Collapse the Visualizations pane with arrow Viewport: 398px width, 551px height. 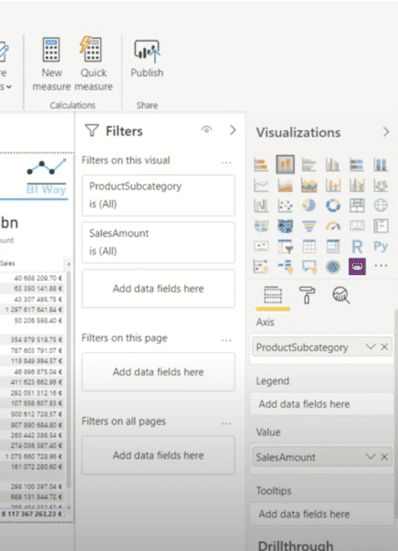point(386,132)
